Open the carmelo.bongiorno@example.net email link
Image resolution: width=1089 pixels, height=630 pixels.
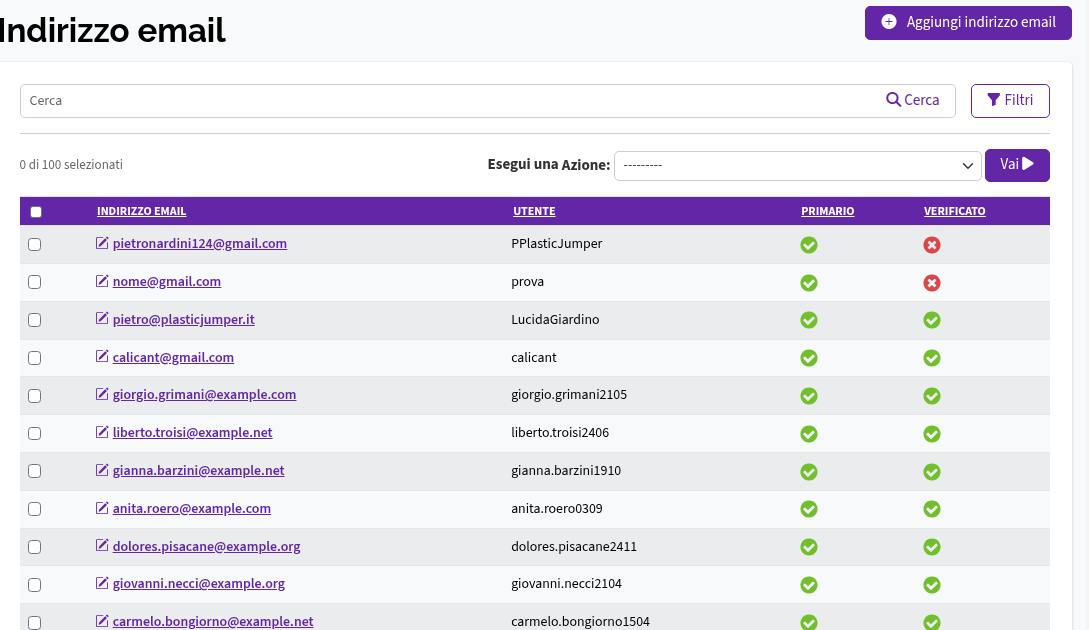pos(213,621)
